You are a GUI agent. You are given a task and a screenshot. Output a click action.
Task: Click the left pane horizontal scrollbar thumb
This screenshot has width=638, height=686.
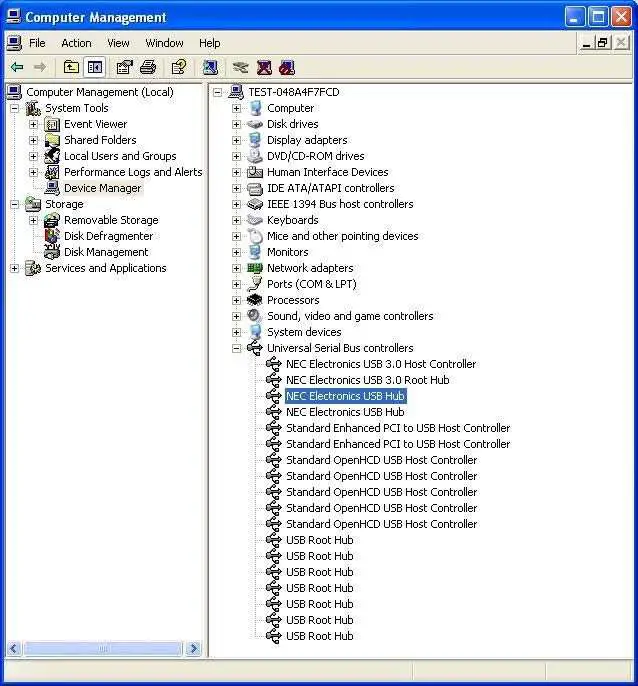(102, 648)
